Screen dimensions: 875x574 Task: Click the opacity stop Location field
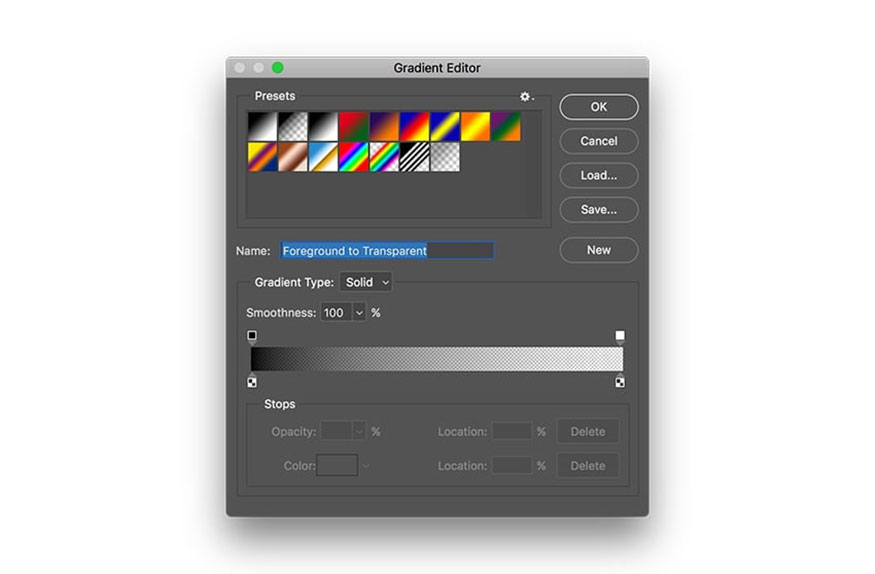coord(512,432)
